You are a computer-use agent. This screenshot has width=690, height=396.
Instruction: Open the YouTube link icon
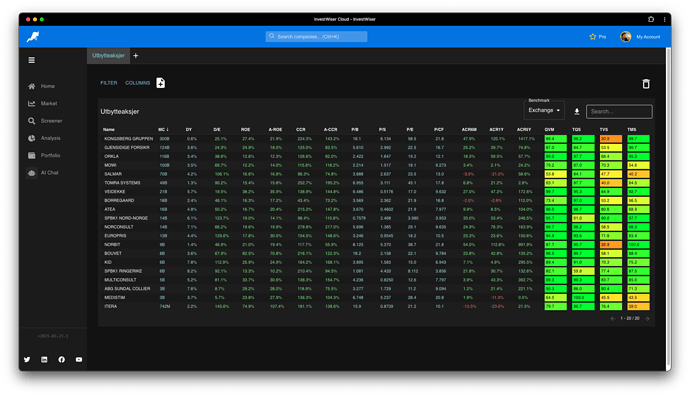pos(79,359)
